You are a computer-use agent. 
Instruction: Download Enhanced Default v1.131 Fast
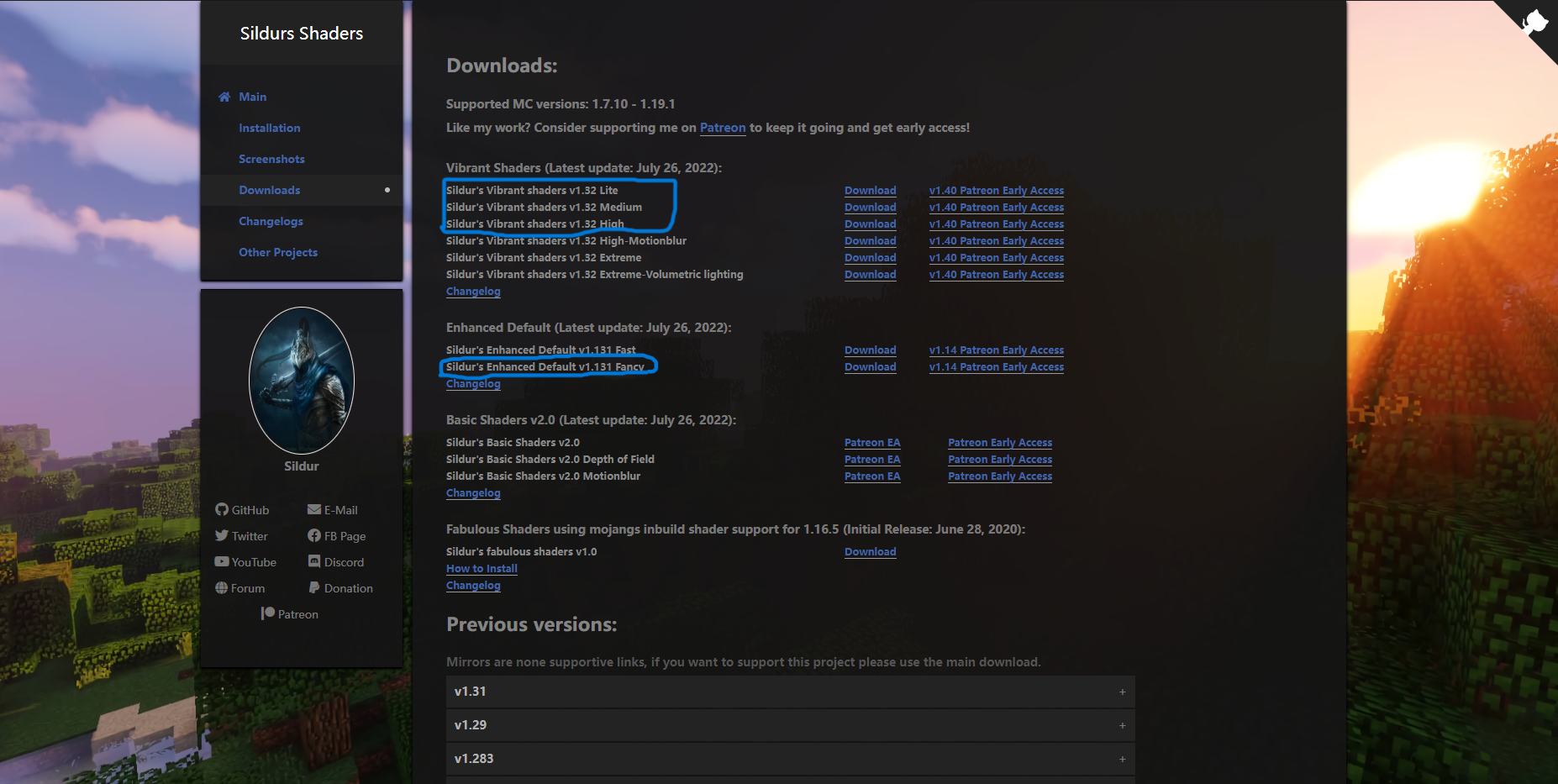click(870, 350)
